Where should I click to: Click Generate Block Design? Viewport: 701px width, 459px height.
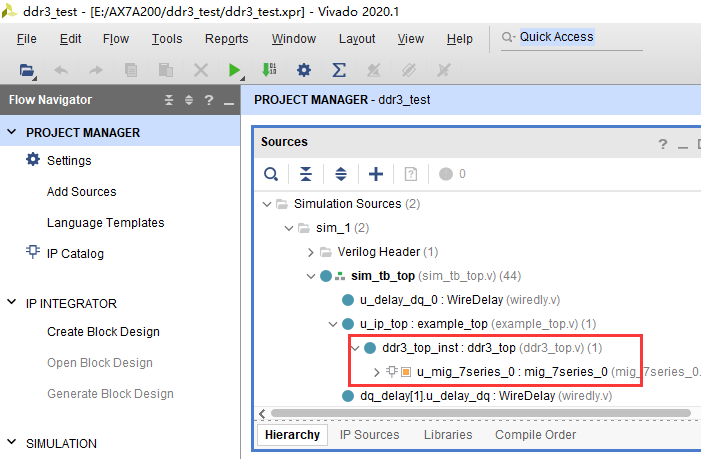tap(110, 394)
